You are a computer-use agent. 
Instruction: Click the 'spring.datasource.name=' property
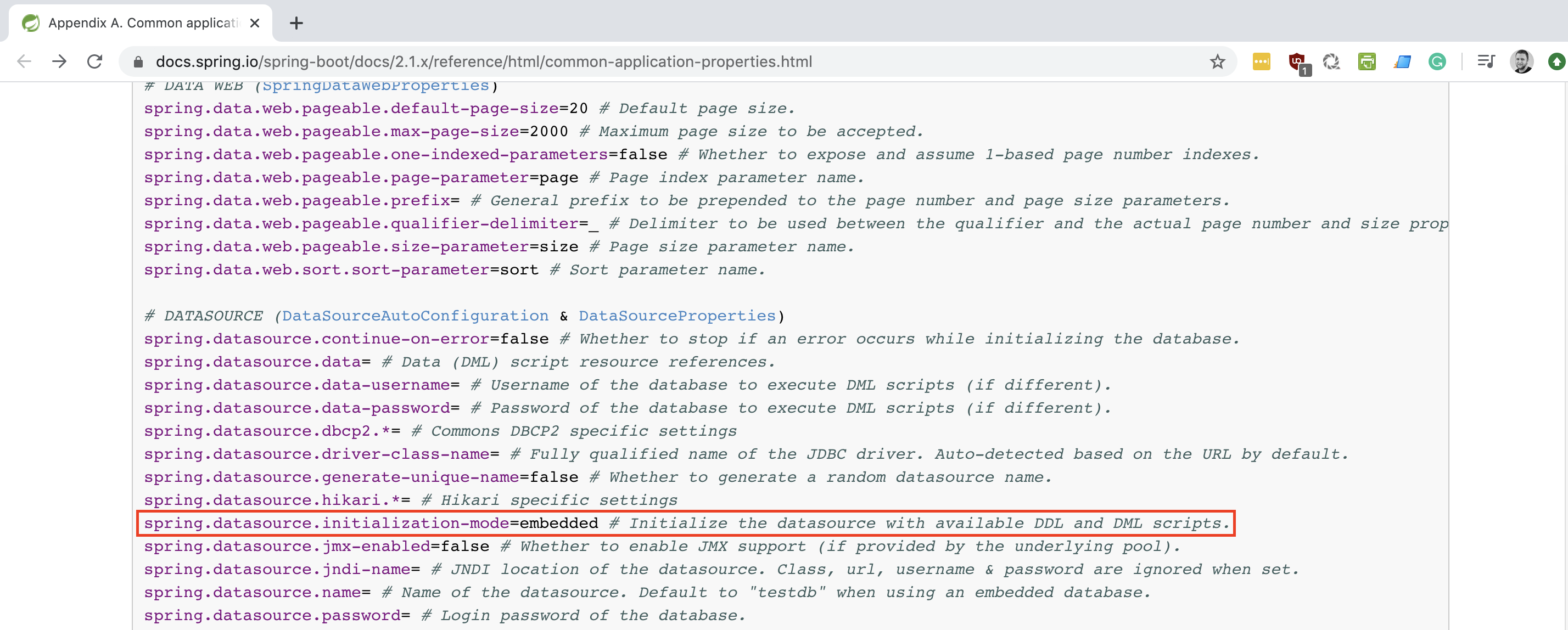pyautogui.click(x=257, y=593)
